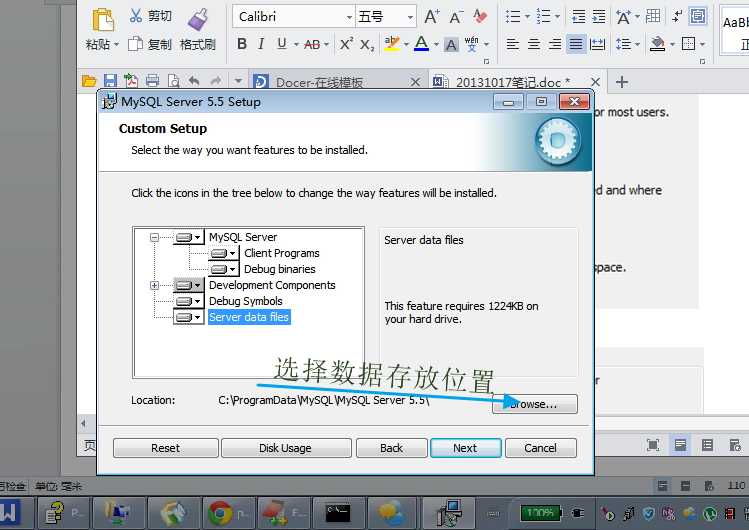The width and height of the screenshot is (749, 530).
Task: Click the increase indent icon
Action: pyautogui.click(x=599, y=17)
